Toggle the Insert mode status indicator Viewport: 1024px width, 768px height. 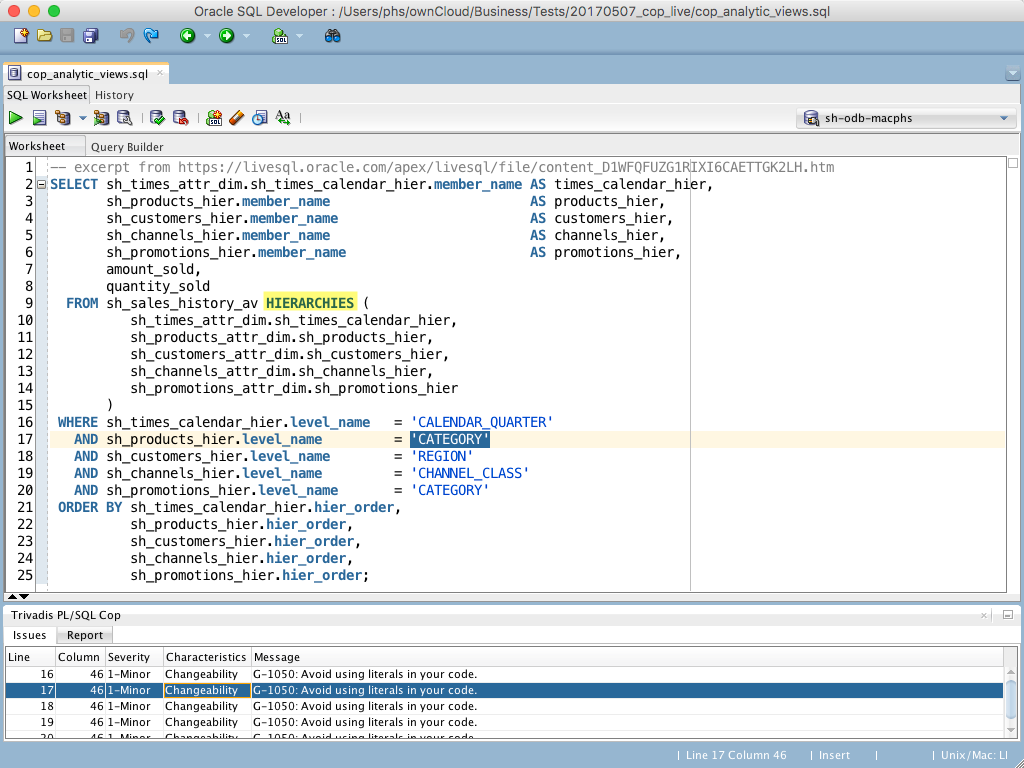(834, 756)
